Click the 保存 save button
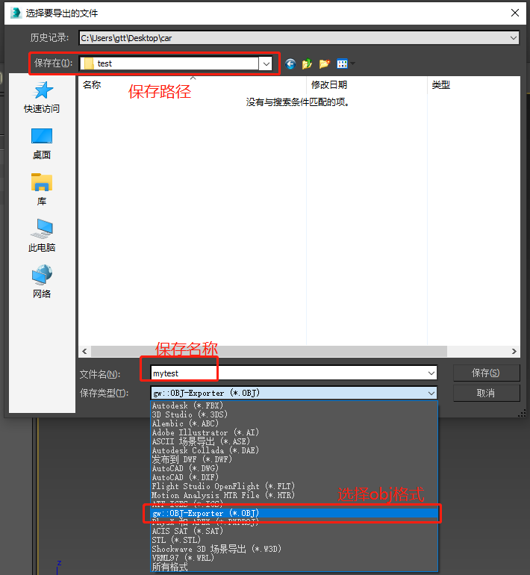This screenshot has height=575, width=530. click(486, 373)
